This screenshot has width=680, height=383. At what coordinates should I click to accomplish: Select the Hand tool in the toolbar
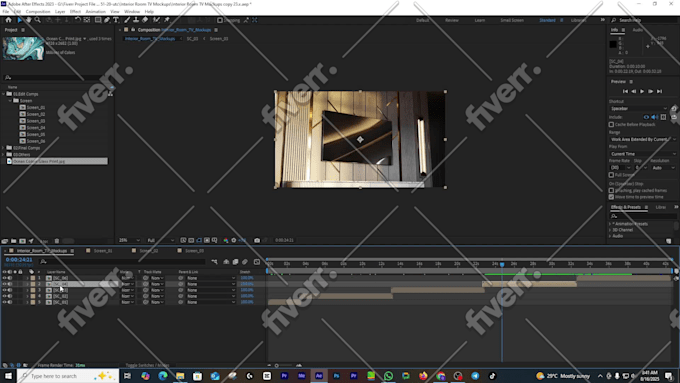point(29,20)
